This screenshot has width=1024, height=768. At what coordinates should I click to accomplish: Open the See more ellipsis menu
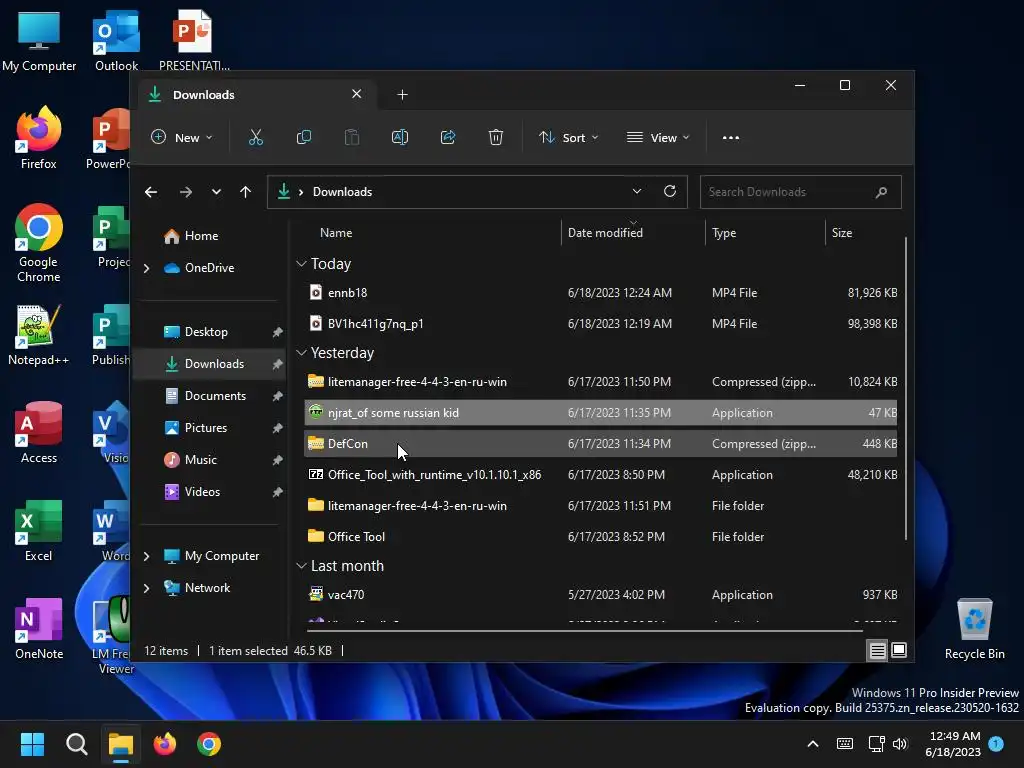tap(731, 138)
